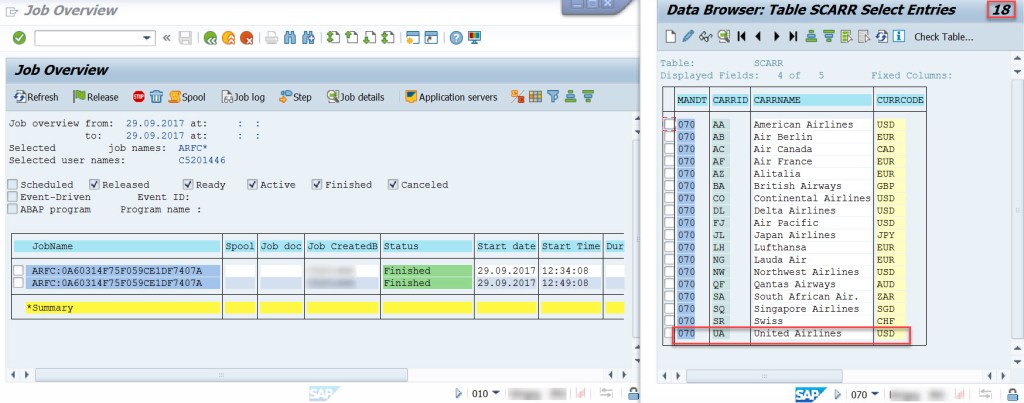Jump to last entry in Data Browser
This screenshot has height=403, width=1024.
point(793,37)
